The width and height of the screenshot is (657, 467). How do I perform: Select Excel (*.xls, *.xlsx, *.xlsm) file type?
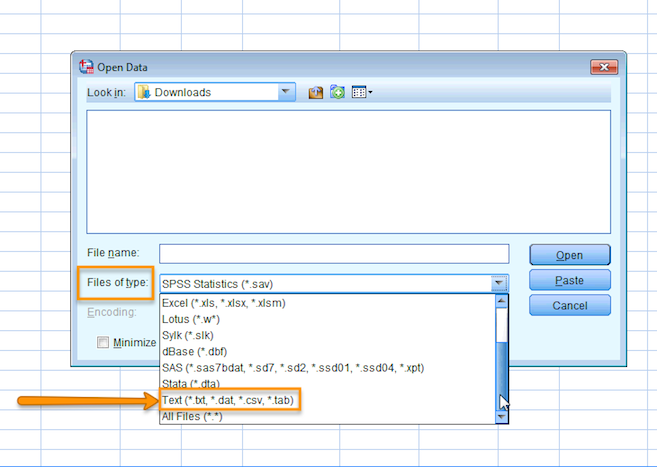(327, 303)
